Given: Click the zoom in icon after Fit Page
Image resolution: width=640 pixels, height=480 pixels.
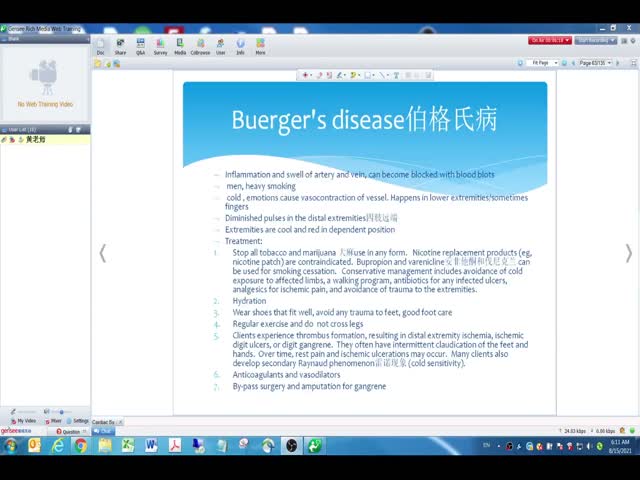Looking at the screenshot, I should pos(564,63).
